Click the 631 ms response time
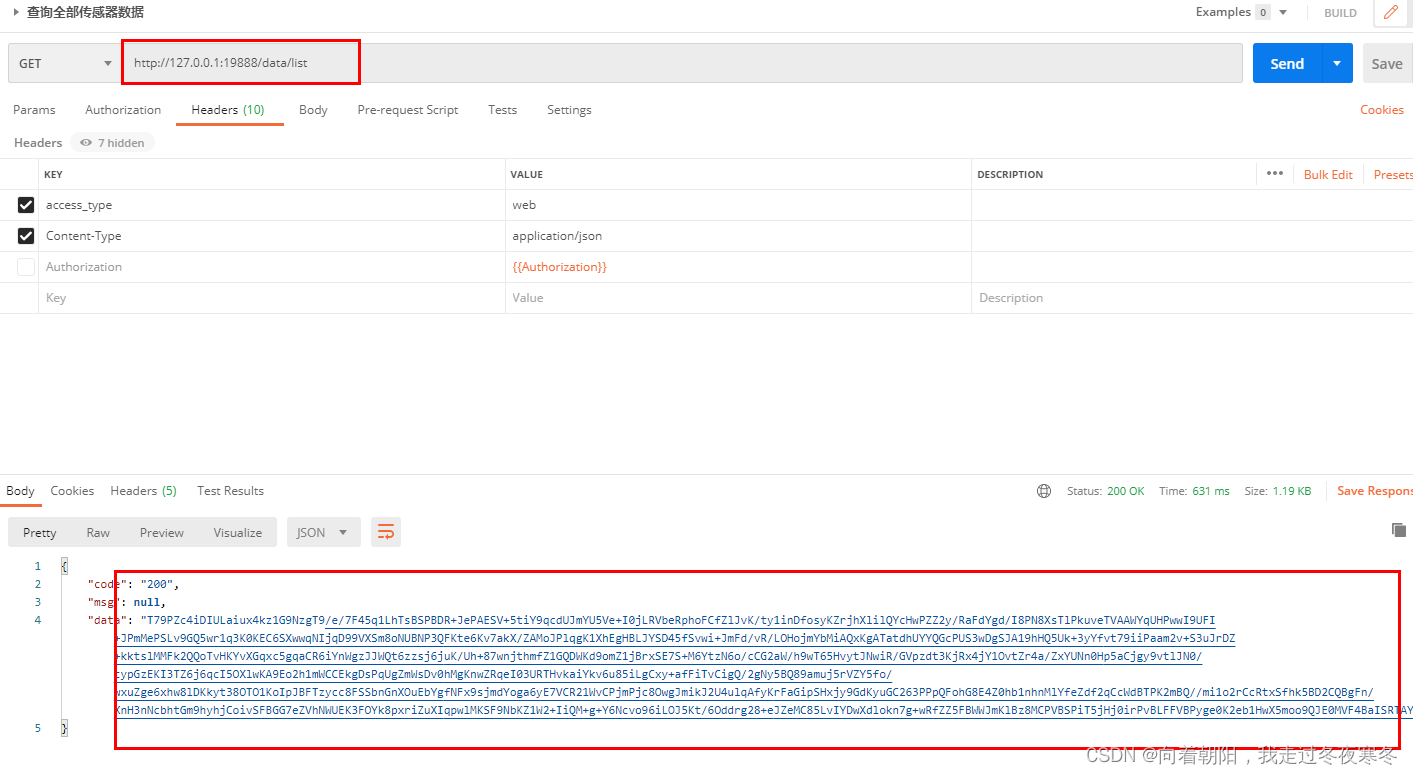Image resolution: width=1413 pixels, height=775 pixels. point(1210,491)
